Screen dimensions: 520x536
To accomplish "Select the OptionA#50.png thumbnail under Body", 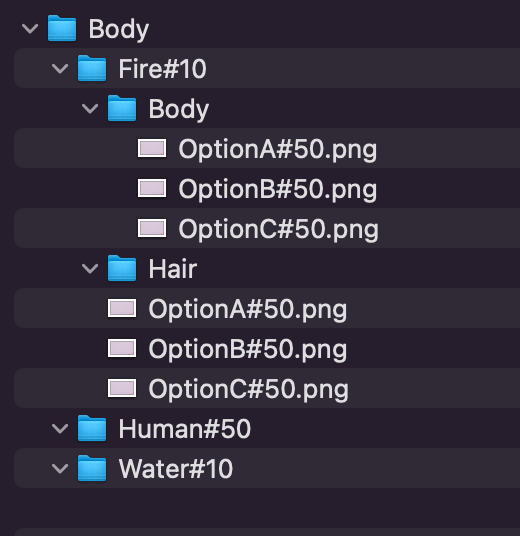I will click(x=152, y=148).
